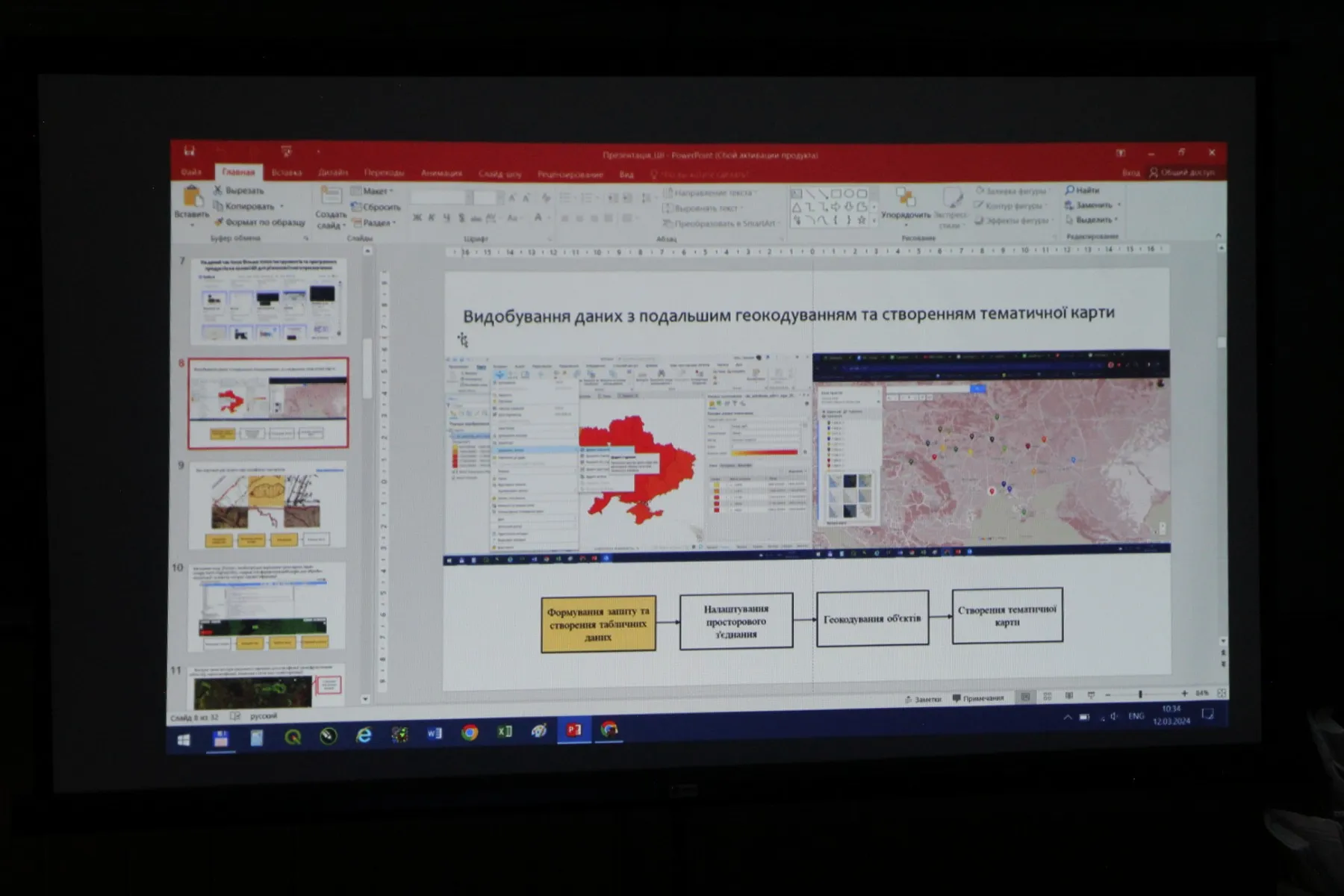The image size is (1344, 896).
Task: Open the Insert (Вставка) ribbon tab
Action: pos(287,172)
